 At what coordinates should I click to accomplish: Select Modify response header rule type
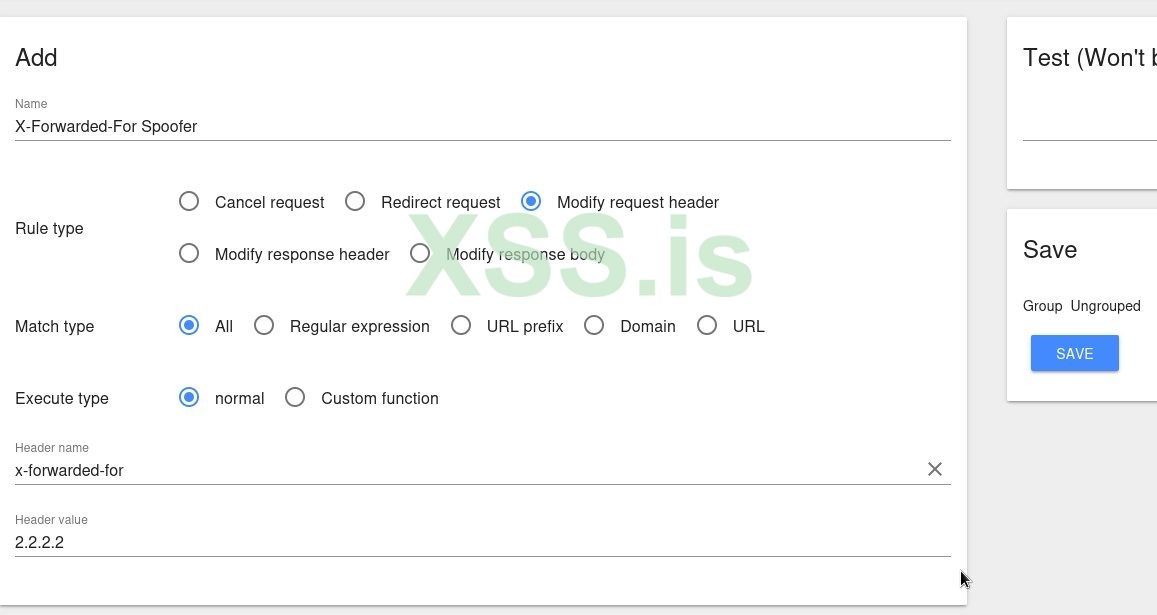tap(189, 254)
